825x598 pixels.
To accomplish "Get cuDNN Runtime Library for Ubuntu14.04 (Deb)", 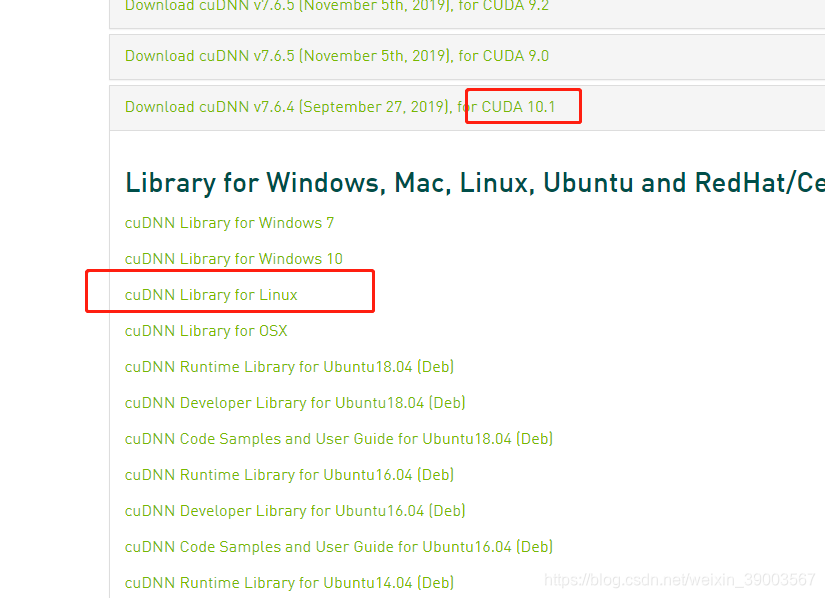I will (289, 583).
